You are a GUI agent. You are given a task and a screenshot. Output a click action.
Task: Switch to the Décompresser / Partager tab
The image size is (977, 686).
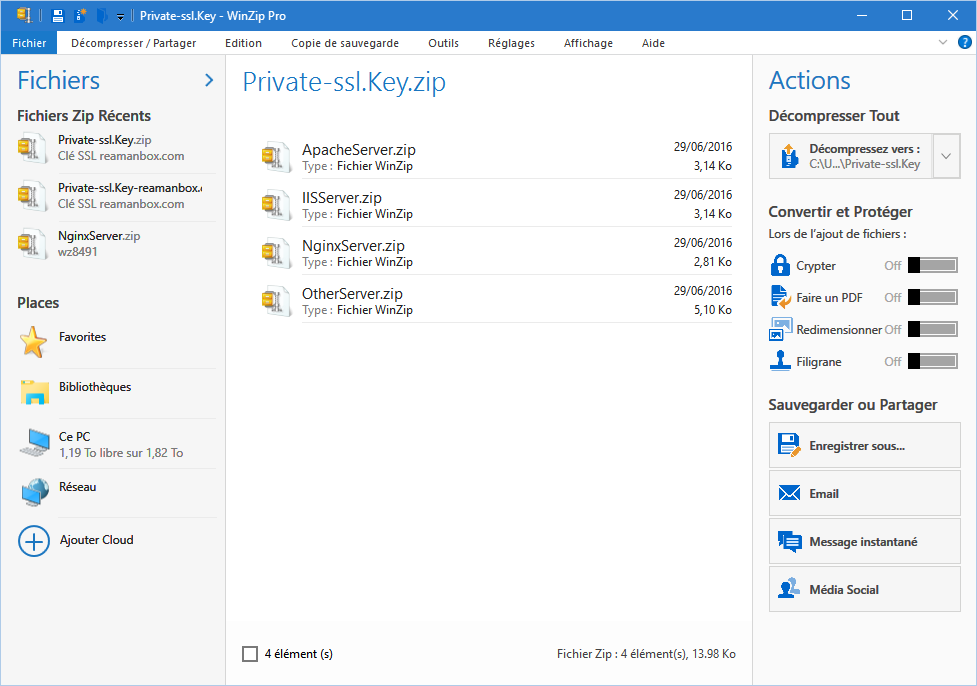point(134,43)
